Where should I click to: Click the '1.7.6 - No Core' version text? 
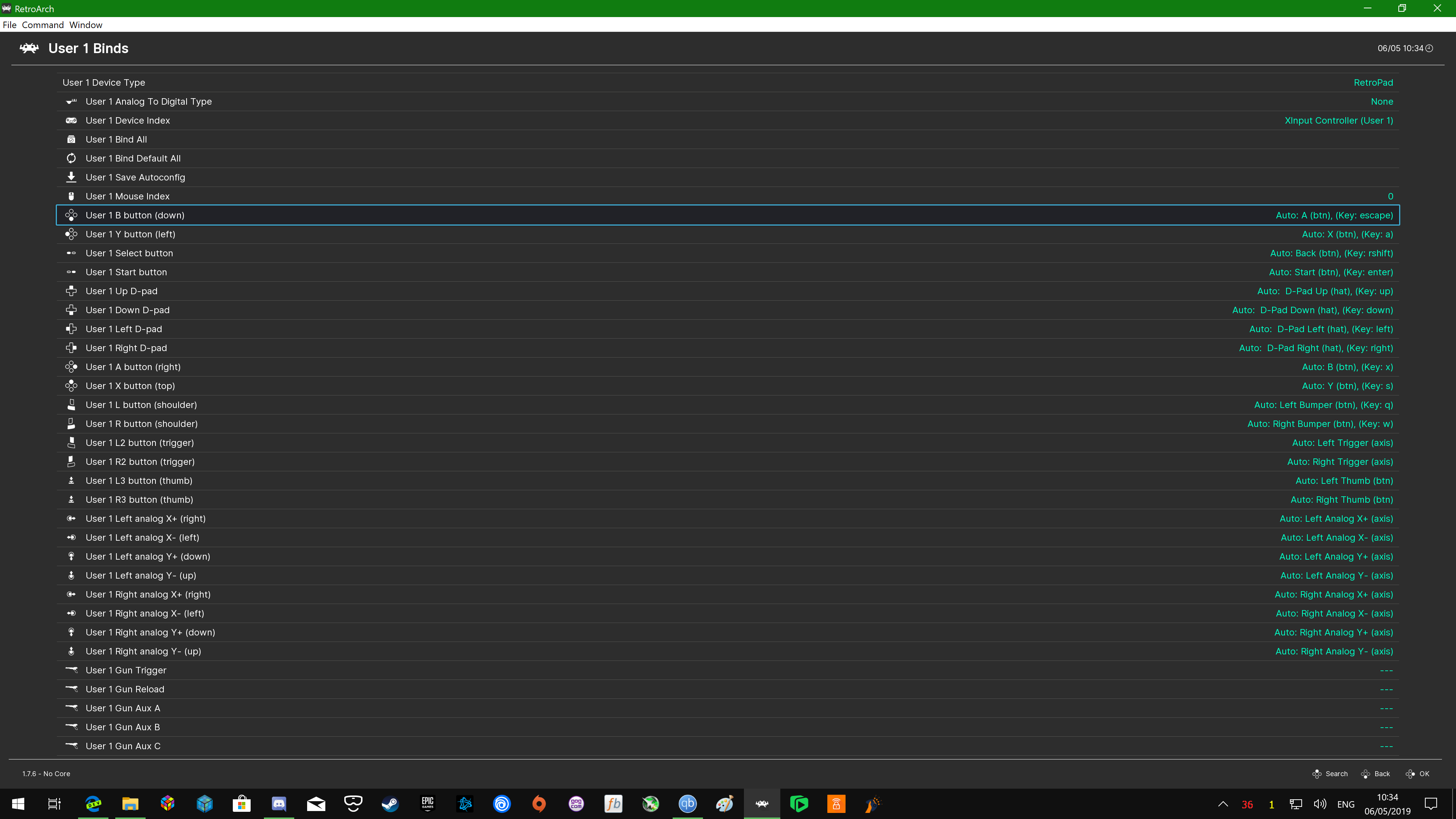pyautogui.click(x=46, y=774)
